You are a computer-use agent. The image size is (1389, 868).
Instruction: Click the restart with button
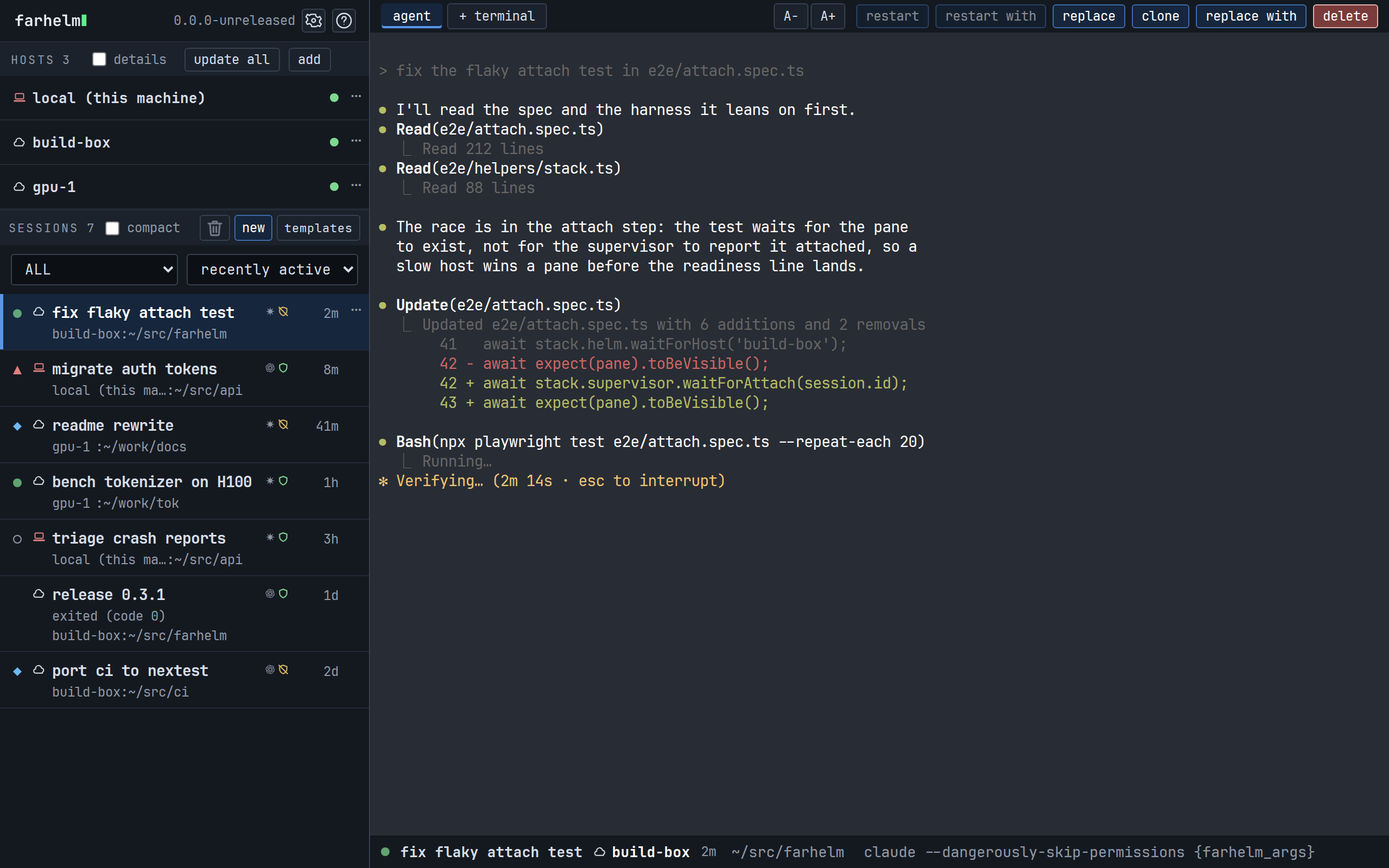[991, 16]
